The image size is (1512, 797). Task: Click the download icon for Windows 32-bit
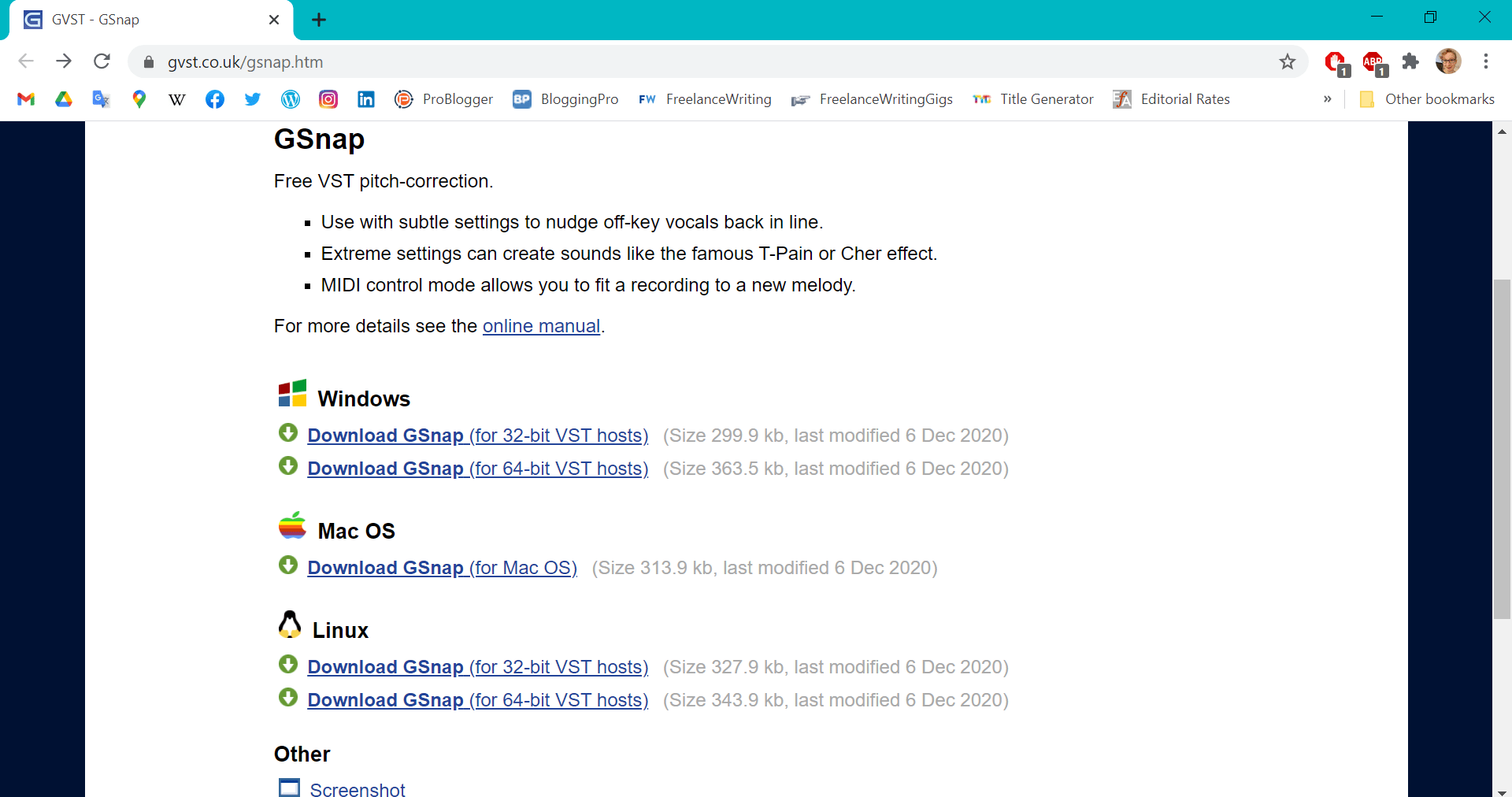pyautogui.click(x=288, y=433)
